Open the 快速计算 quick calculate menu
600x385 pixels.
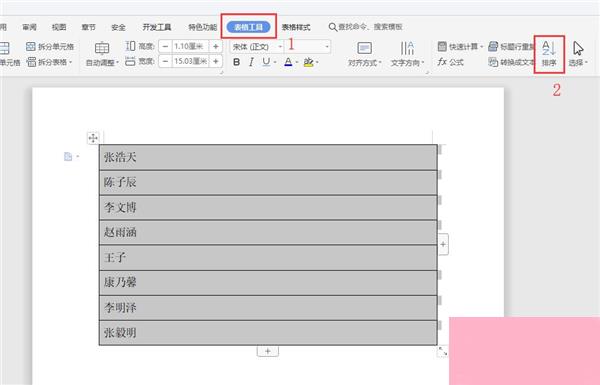click(460, 47)
